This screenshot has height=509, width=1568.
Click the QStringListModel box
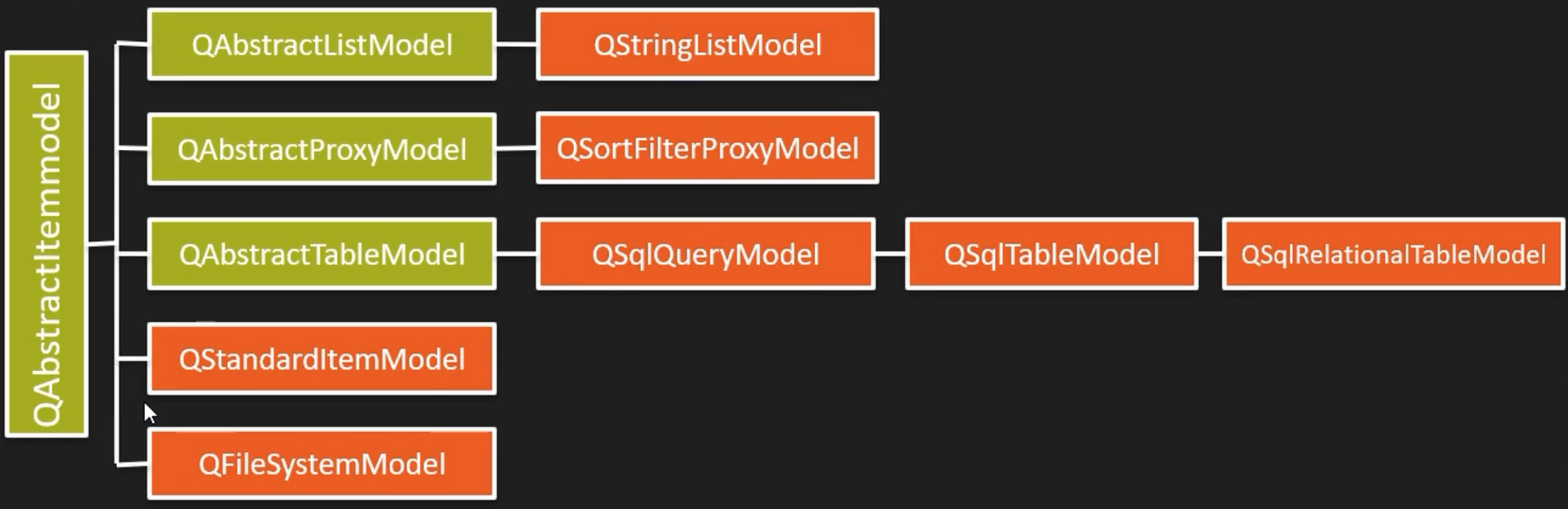[707, 45]
